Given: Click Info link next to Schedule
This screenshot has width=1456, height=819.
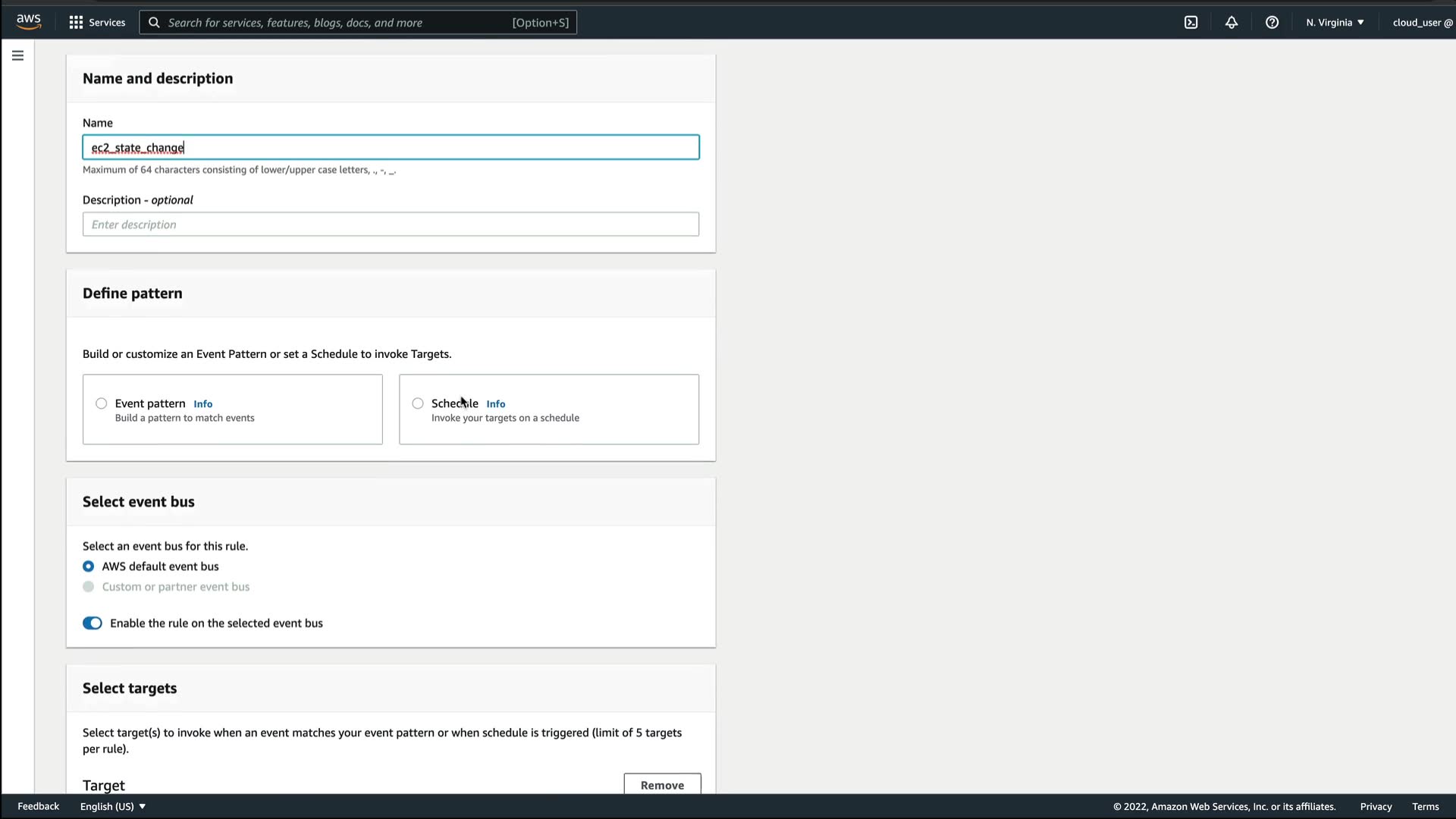Looking at the screenshot, I should pyautogui.click(x=495, y=404).
